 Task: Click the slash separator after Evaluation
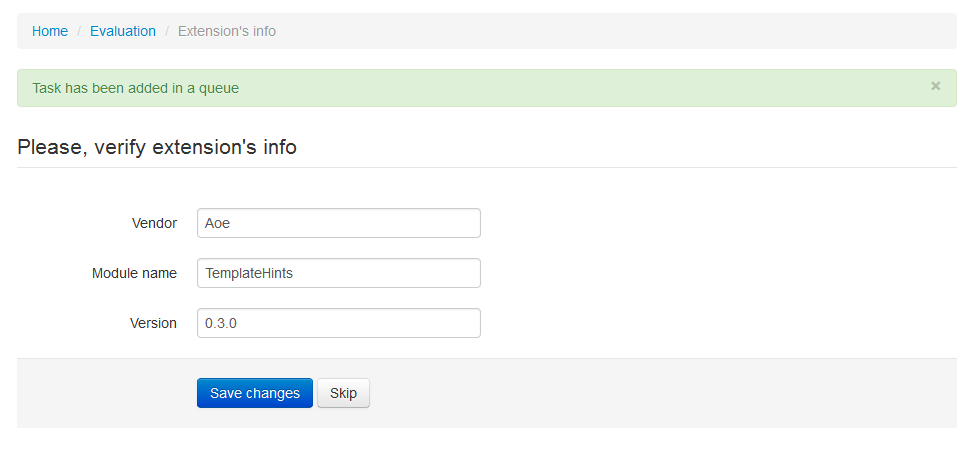(x=167, y=31)
